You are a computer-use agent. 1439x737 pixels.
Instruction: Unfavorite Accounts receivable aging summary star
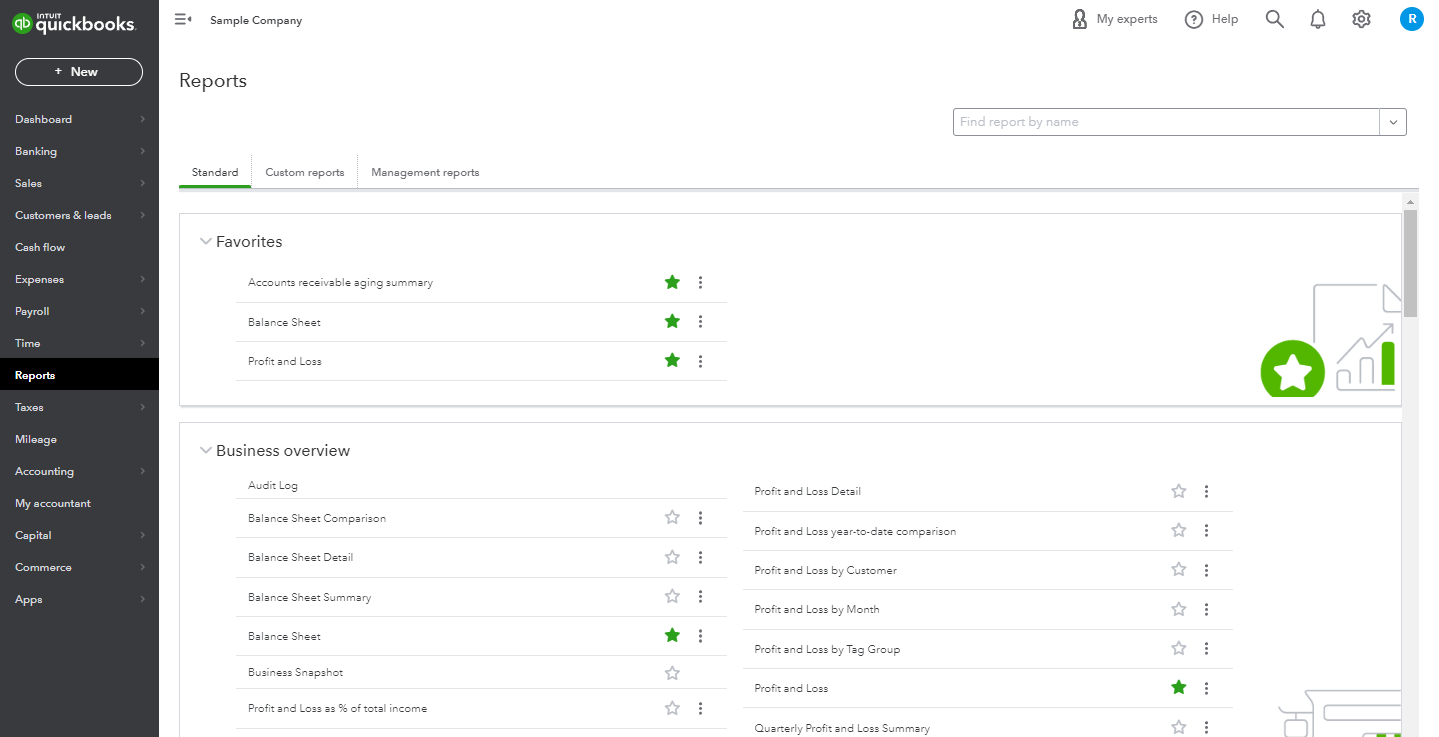tap(672, 282)
